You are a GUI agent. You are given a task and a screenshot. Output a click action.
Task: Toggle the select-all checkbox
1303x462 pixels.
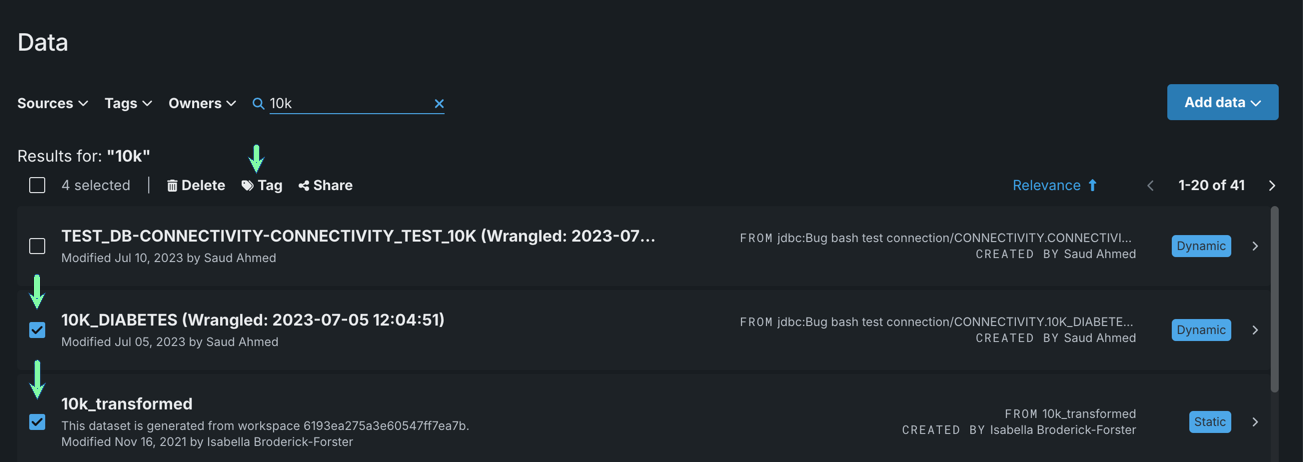coord(37,185)
